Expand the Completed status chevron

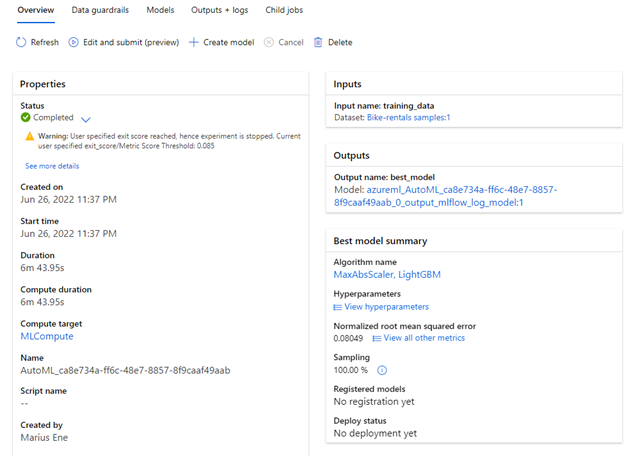click(x=85, y=119)
